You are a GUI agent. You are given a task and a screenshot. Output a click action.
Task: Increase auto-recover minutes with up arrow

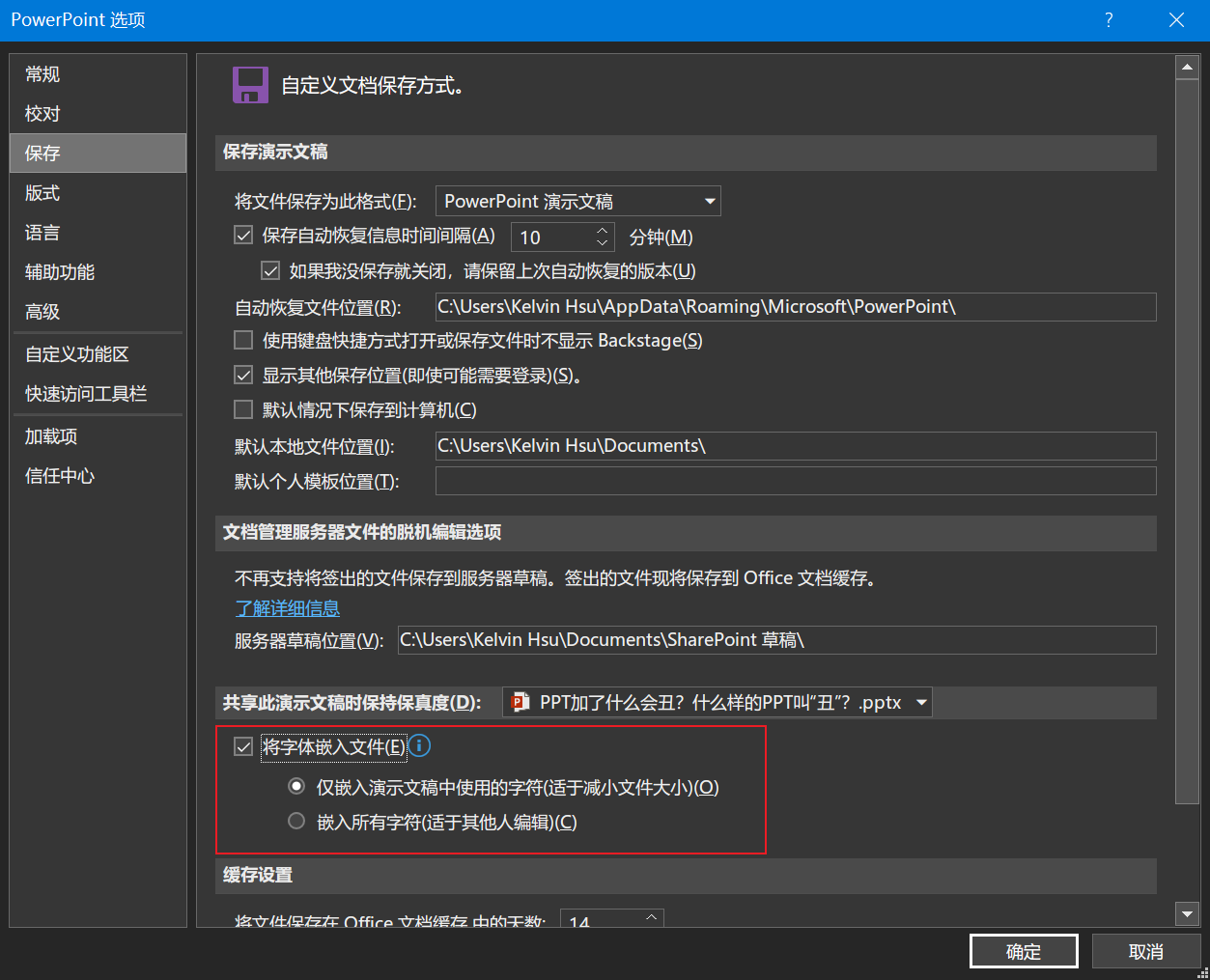603,230
